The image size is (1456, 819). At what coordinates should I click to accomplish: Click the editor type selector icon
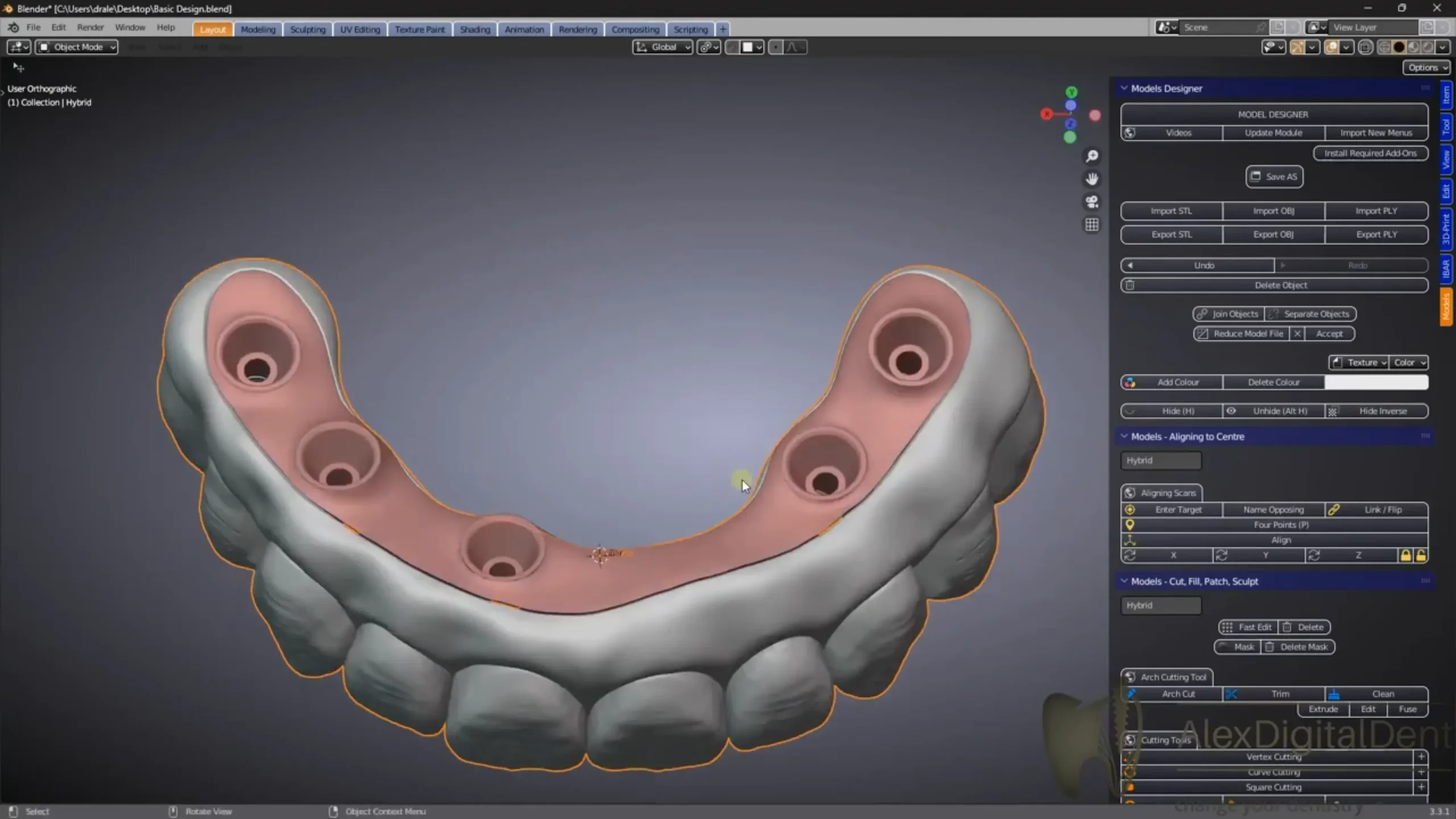19,47
